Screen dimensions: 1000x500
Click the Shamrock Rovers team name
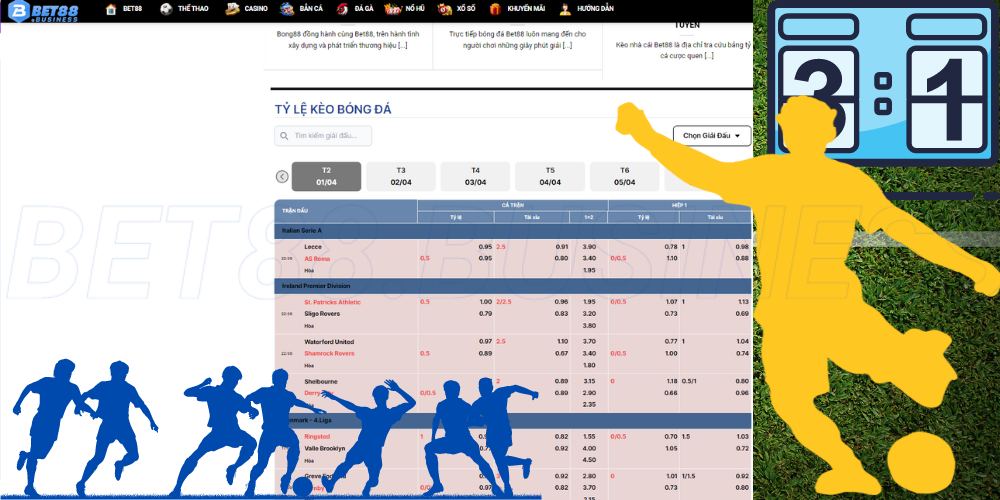[x=329, y=353]
